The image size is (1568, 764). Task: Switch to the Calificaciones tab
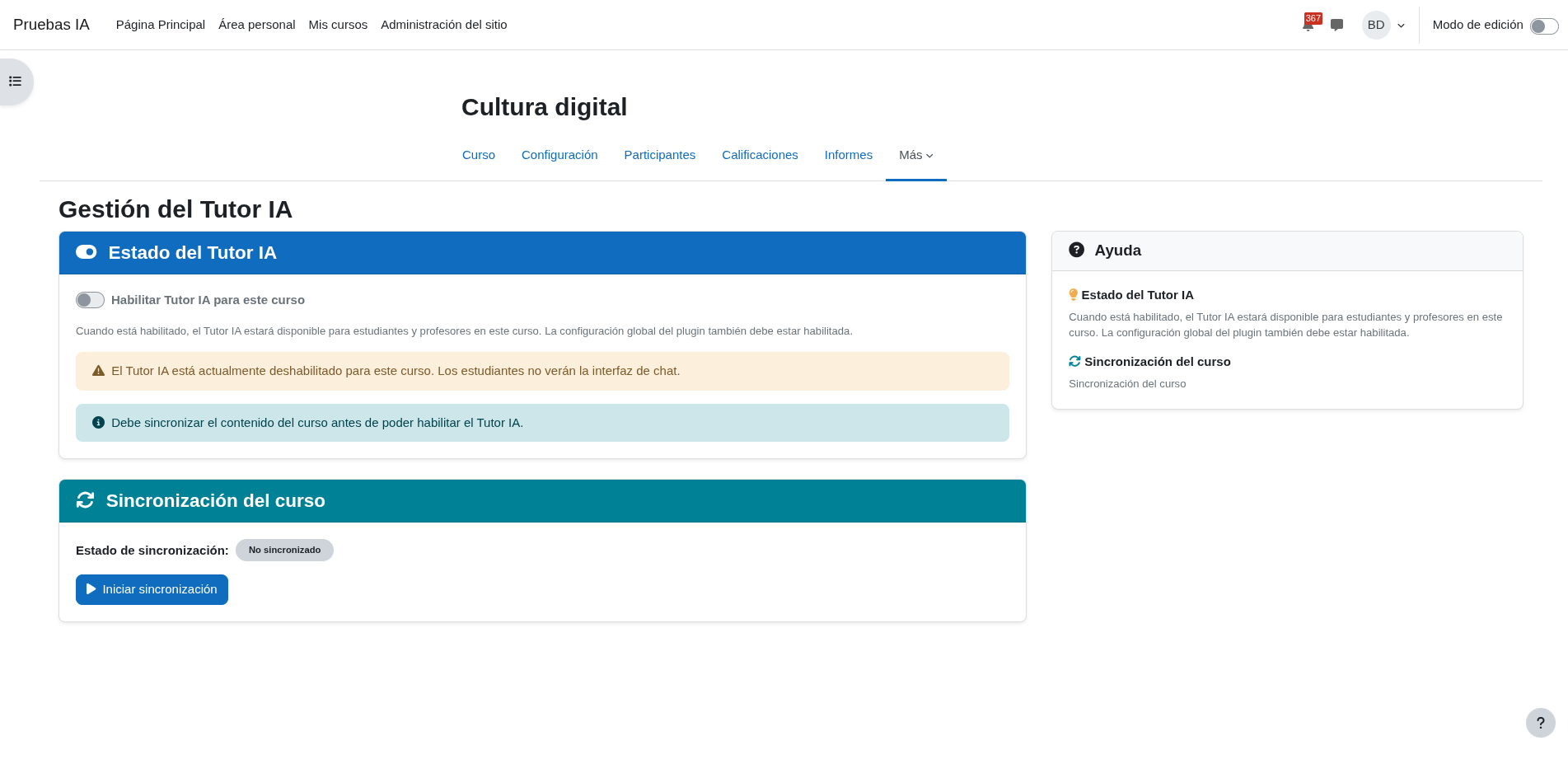point(760,155)
